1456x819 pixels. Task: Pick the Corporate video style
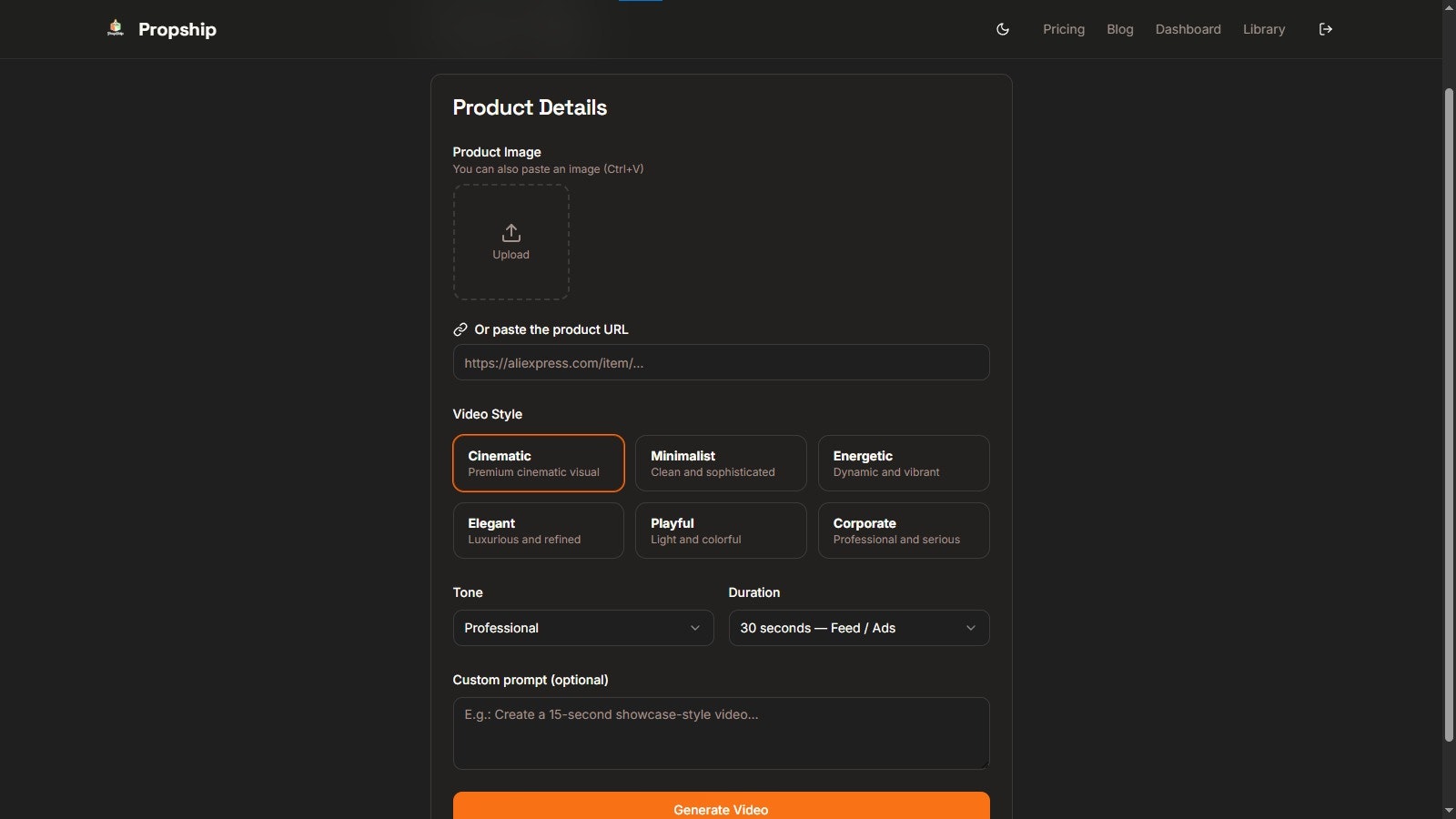904,531
